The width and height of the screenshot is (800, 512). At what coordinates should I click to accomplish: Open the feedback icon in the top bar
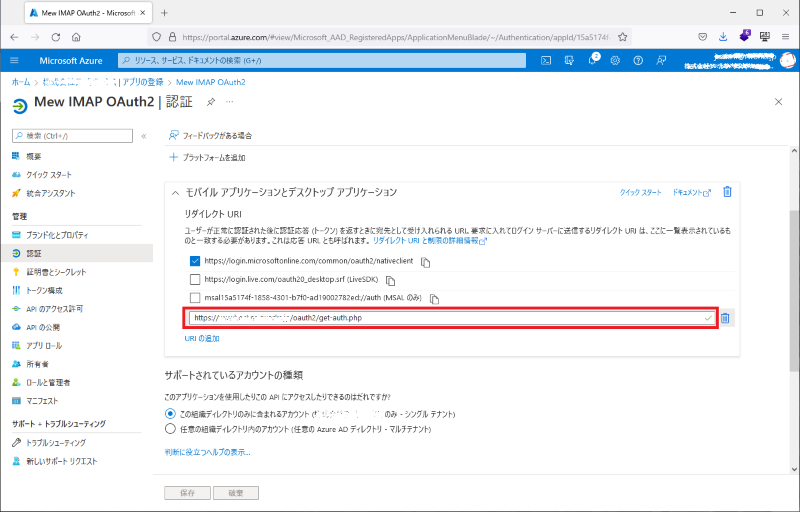point(661,60)
